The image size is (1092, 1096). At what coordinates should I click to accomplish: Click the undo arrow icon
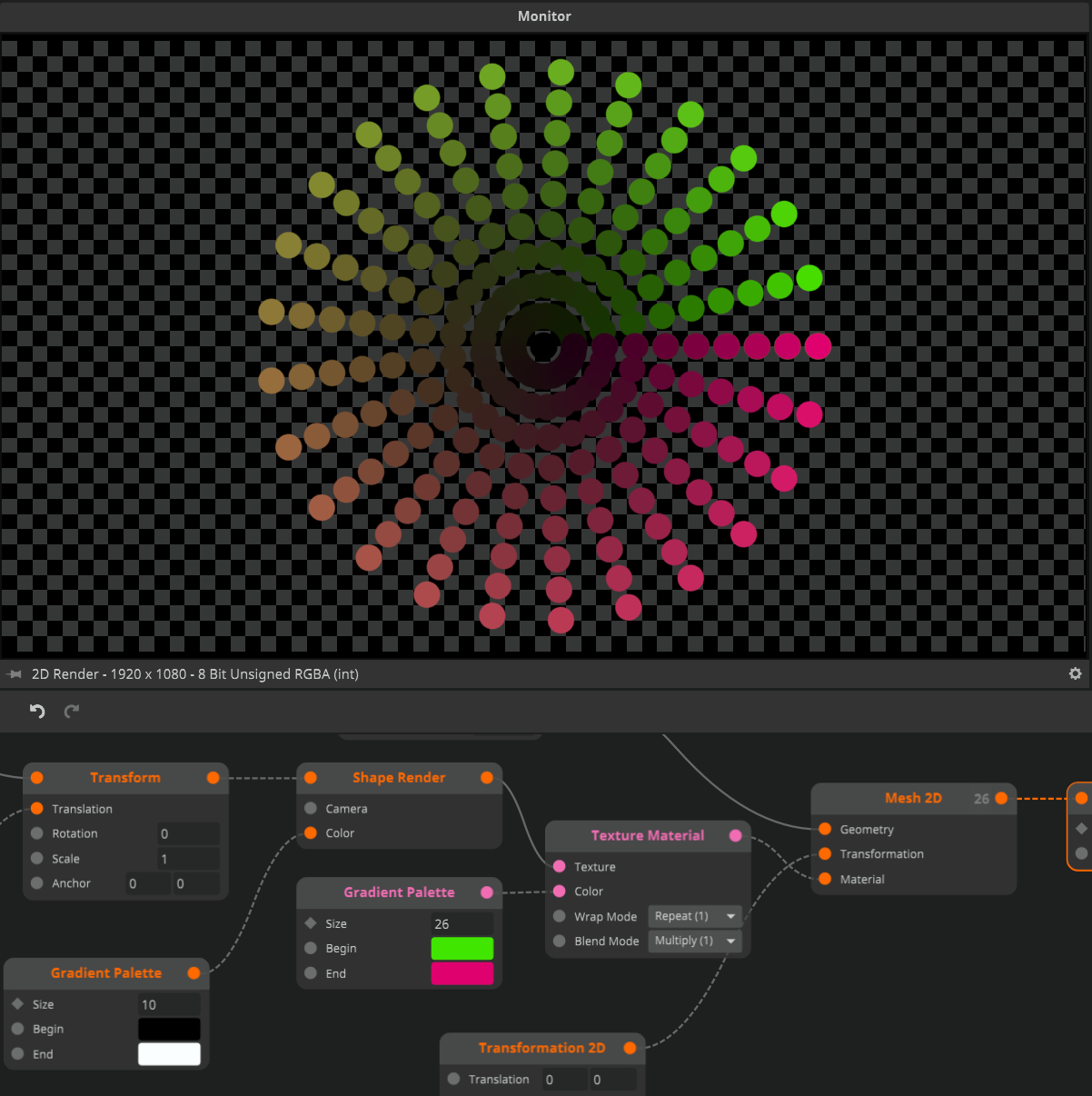tap(37, 711)
